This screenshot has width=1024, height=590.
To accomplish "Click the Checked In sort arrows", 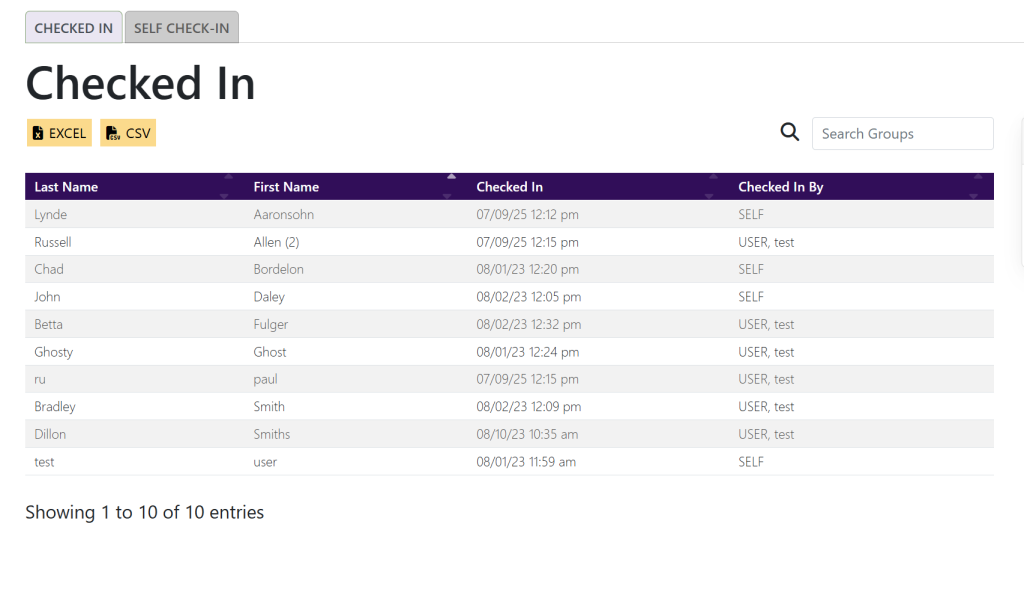I will pos(711,187).
